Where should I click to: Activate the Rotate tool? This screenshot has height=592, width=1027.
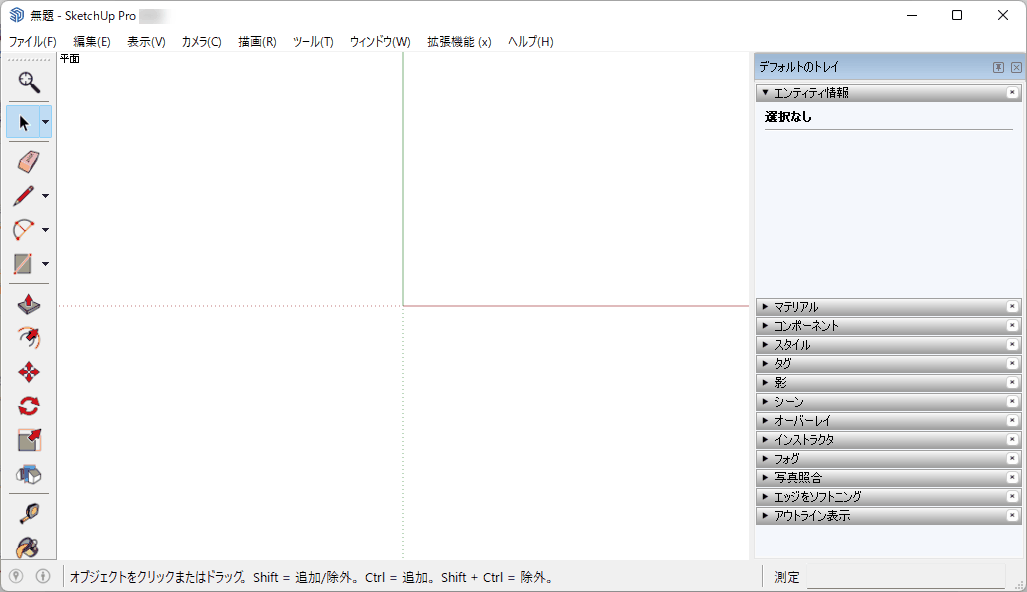point(29,406)
